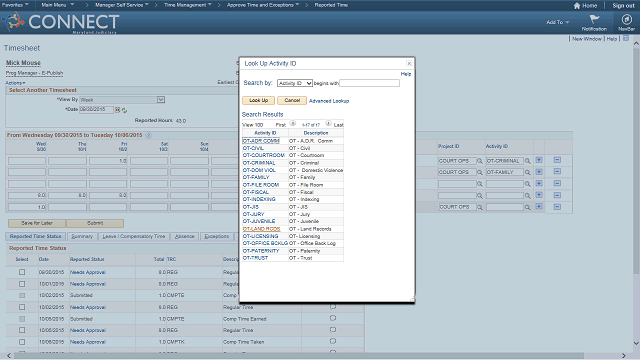Open lookup for OT-CRIMINAL Activity ID
640x360 pixels.
click(x=528, y=161)
